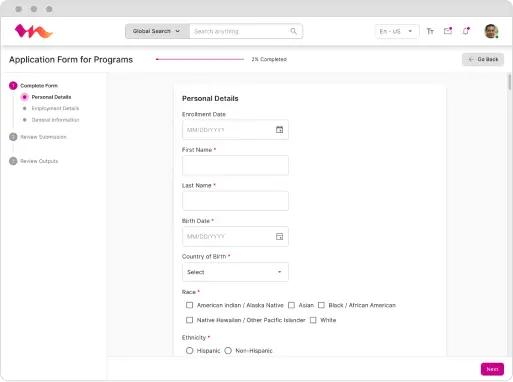The height and width of the screenshot is (382, 513).
Task: Select Employment Details in the sidebar
Action: pos(55,108)
